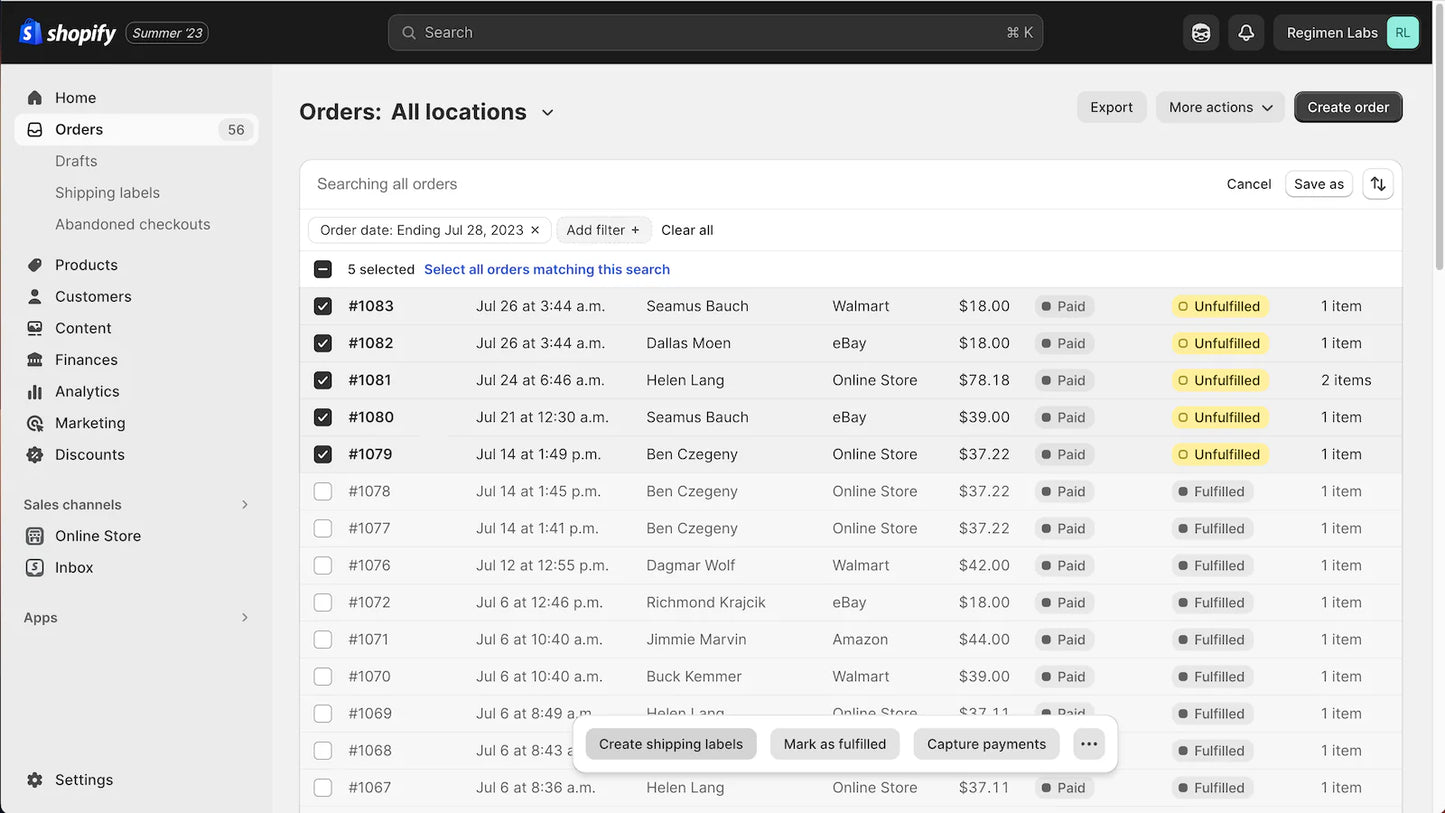Open the Settings gear
Viewport: 1445px width, 813px height.
(84, 779)
